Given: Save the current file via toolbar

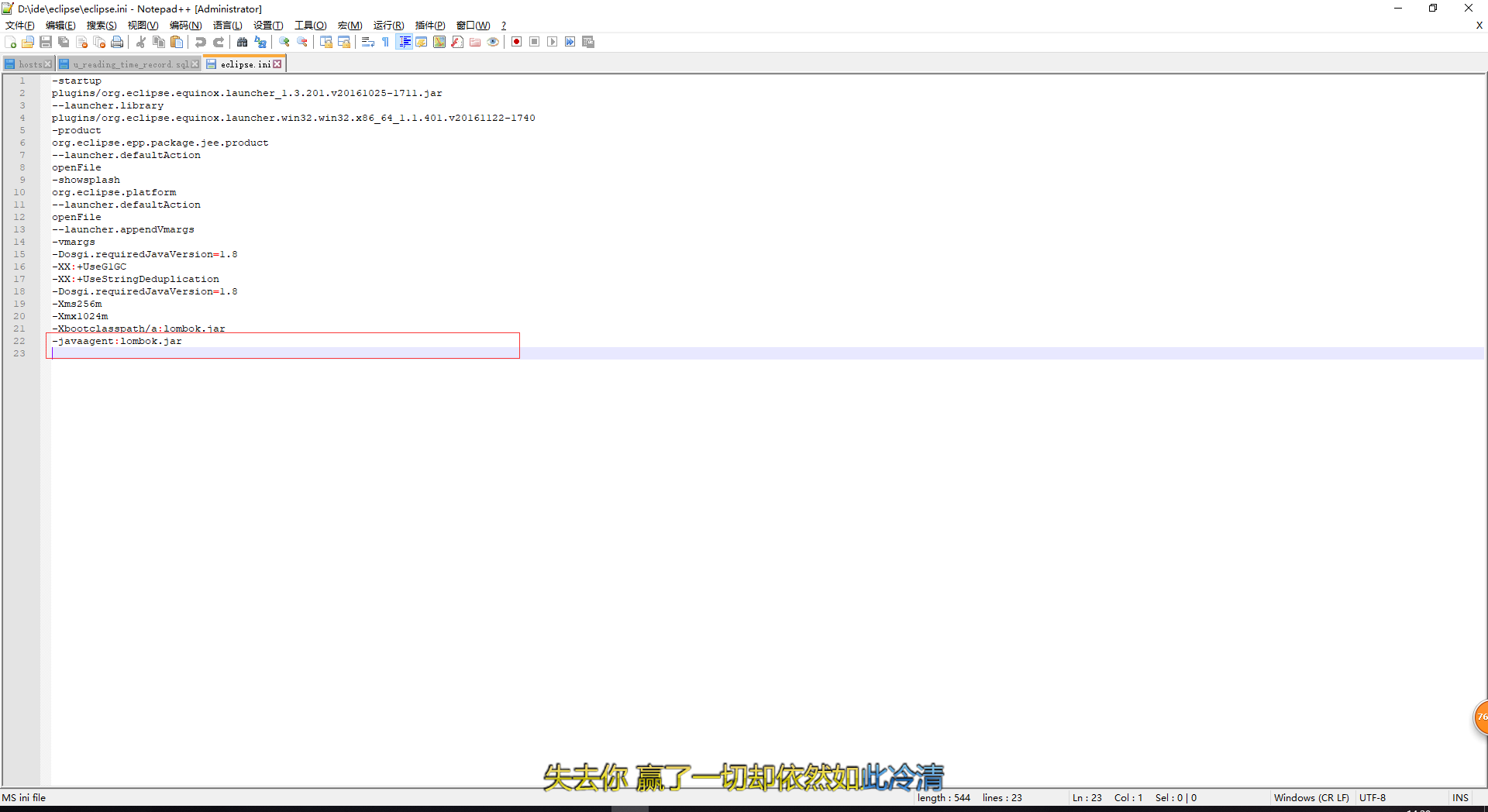Looking at the screenshot, I should pos(46,42).
